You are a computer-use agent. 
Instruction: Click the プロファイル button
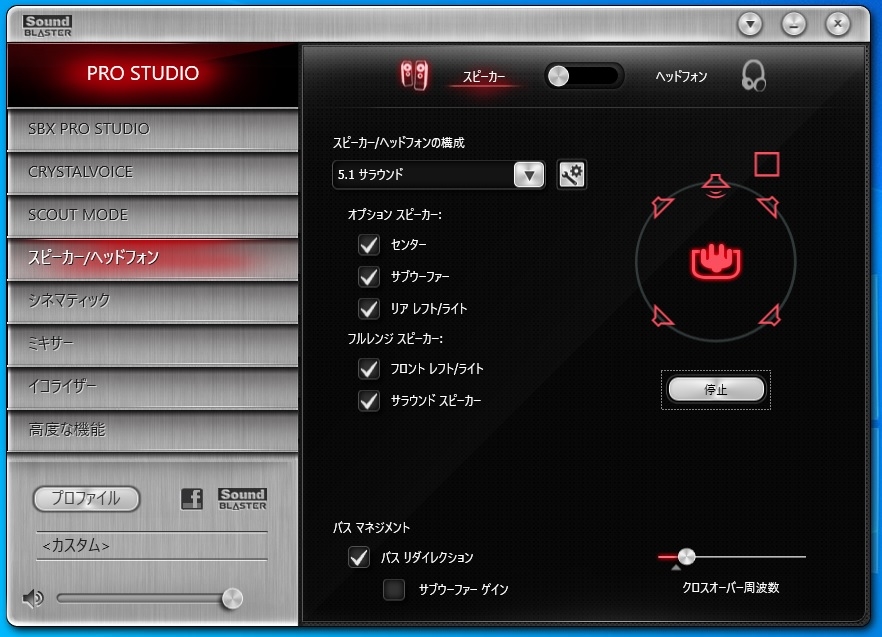pyautogui.click(x=87, y=499)
